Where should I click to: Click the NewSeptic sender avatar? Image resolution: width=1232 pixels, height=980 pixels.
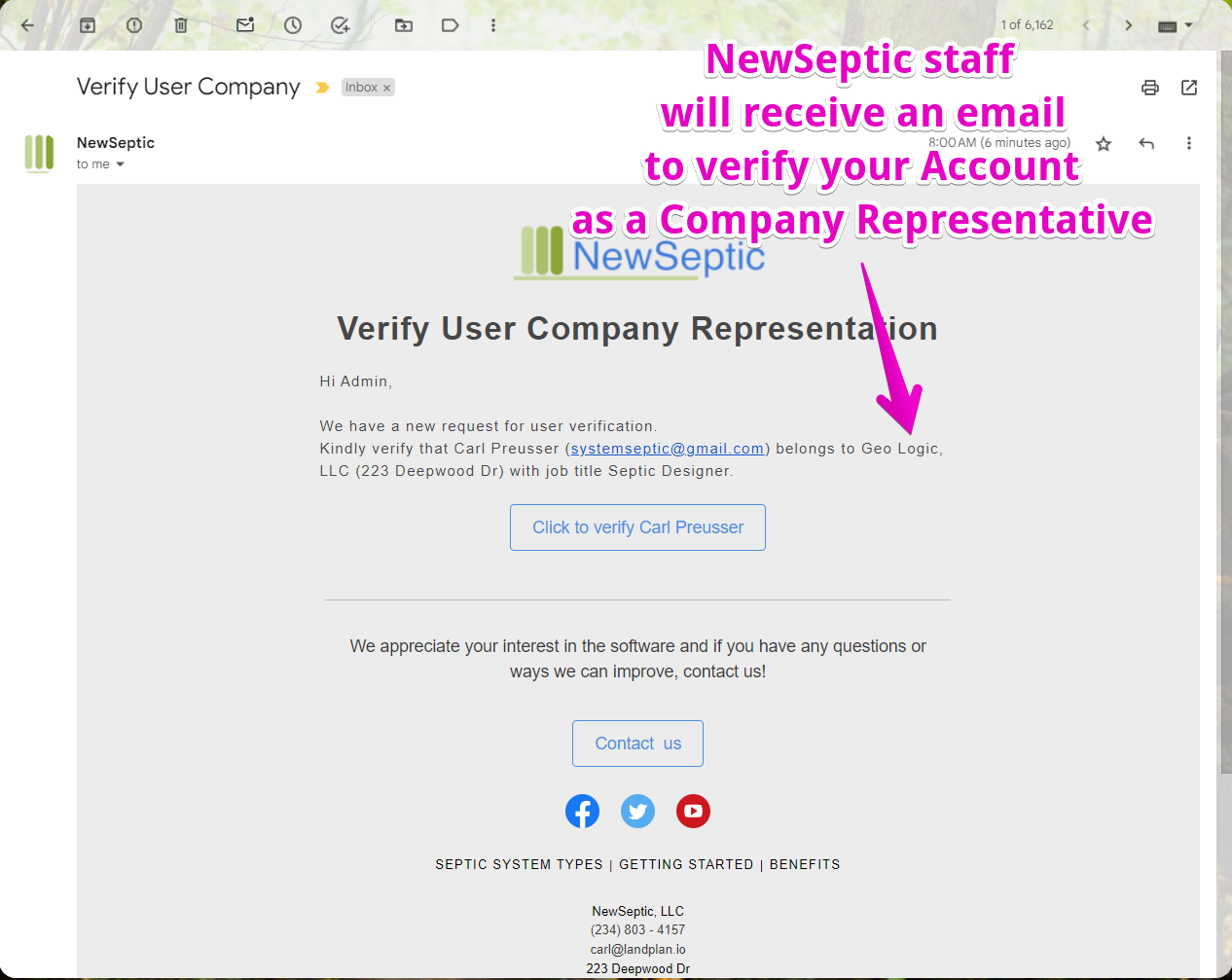[39, 154]
